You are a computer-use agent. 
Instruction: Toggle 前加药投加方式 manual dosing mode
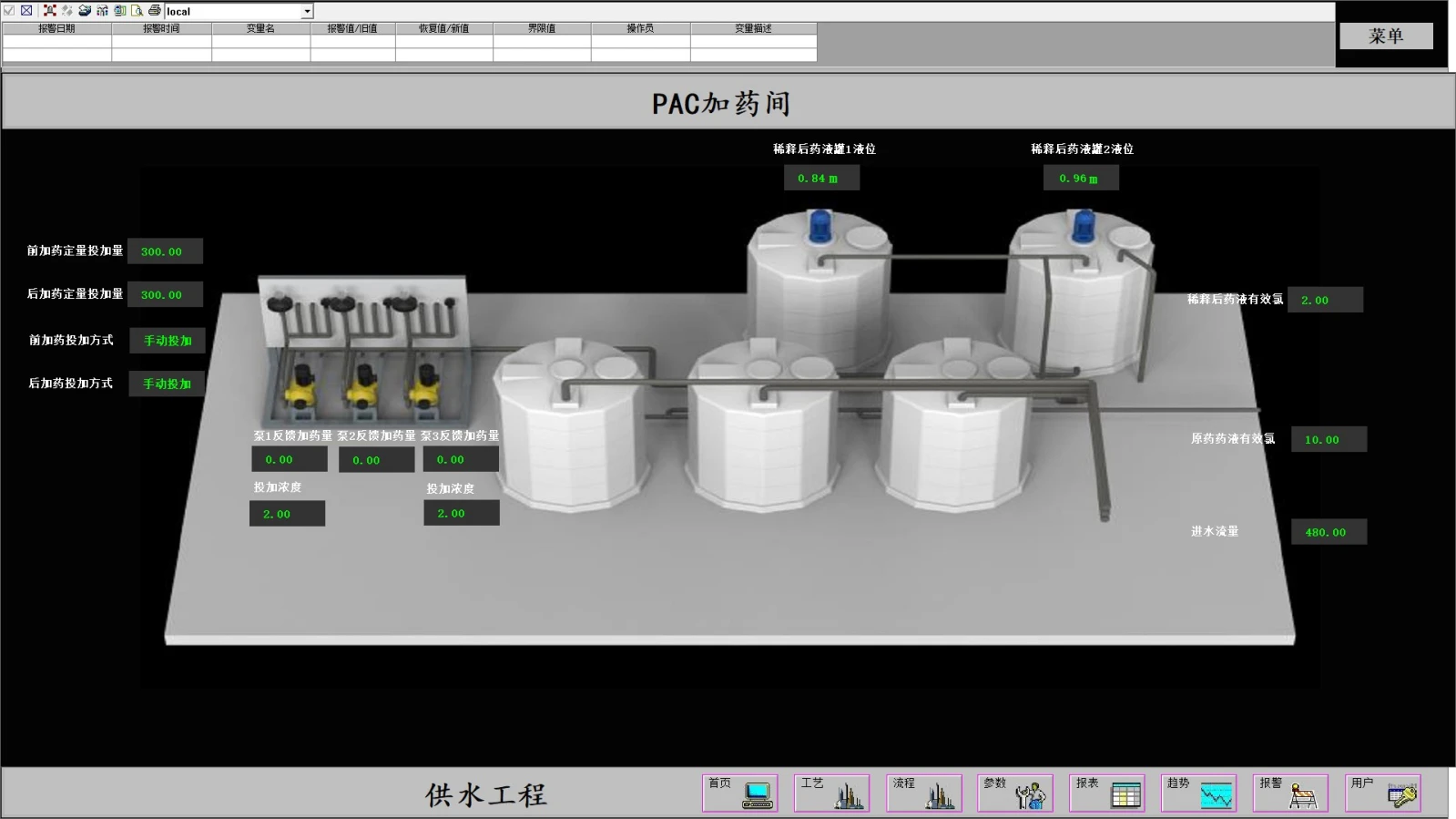(x=168, y=341)
